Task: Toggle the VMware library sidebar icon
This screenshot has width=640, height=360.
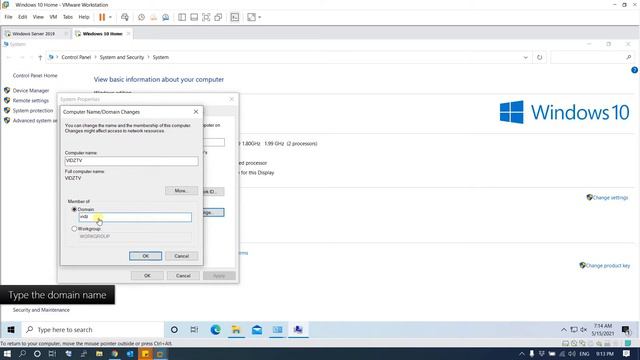Action: [182, 17]
